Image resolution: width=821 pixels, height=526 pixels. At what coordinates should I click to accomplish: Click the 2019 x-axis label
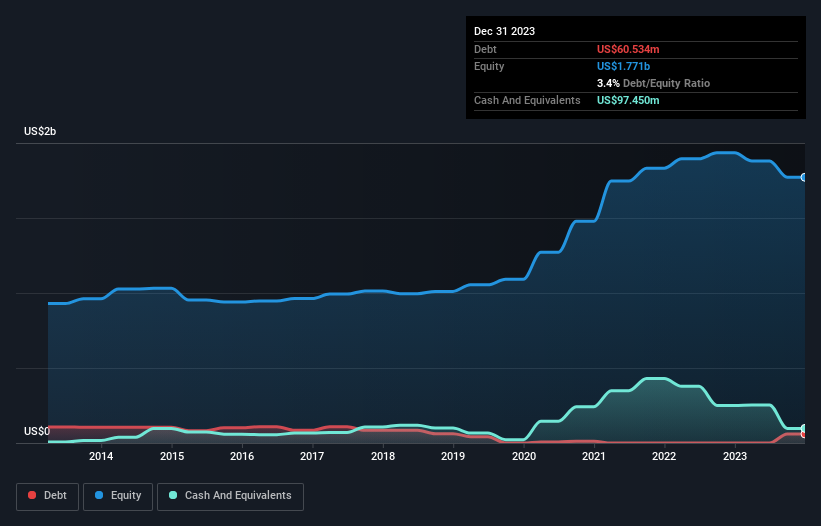(x=453, y=456)
